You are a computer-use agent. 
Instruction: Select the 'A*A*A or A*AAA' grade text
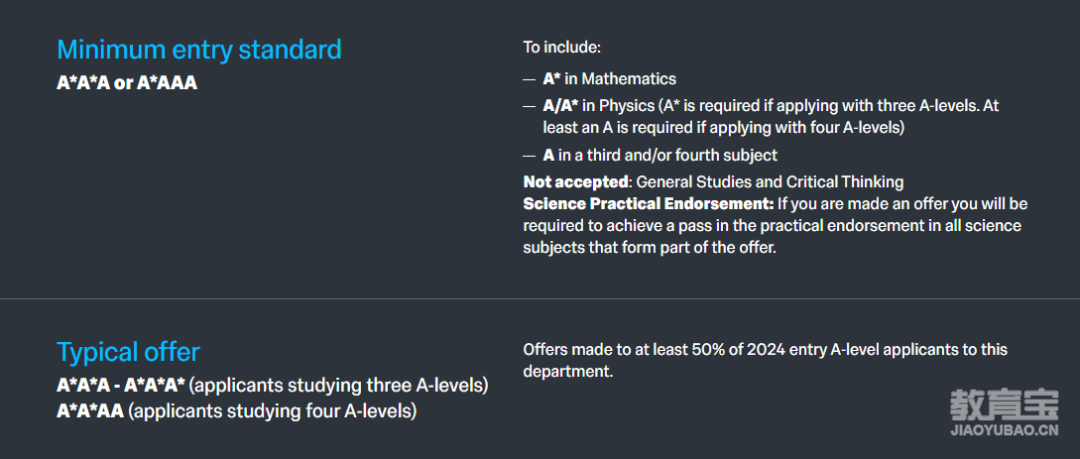pyautogui.click(x=127, y=83)
